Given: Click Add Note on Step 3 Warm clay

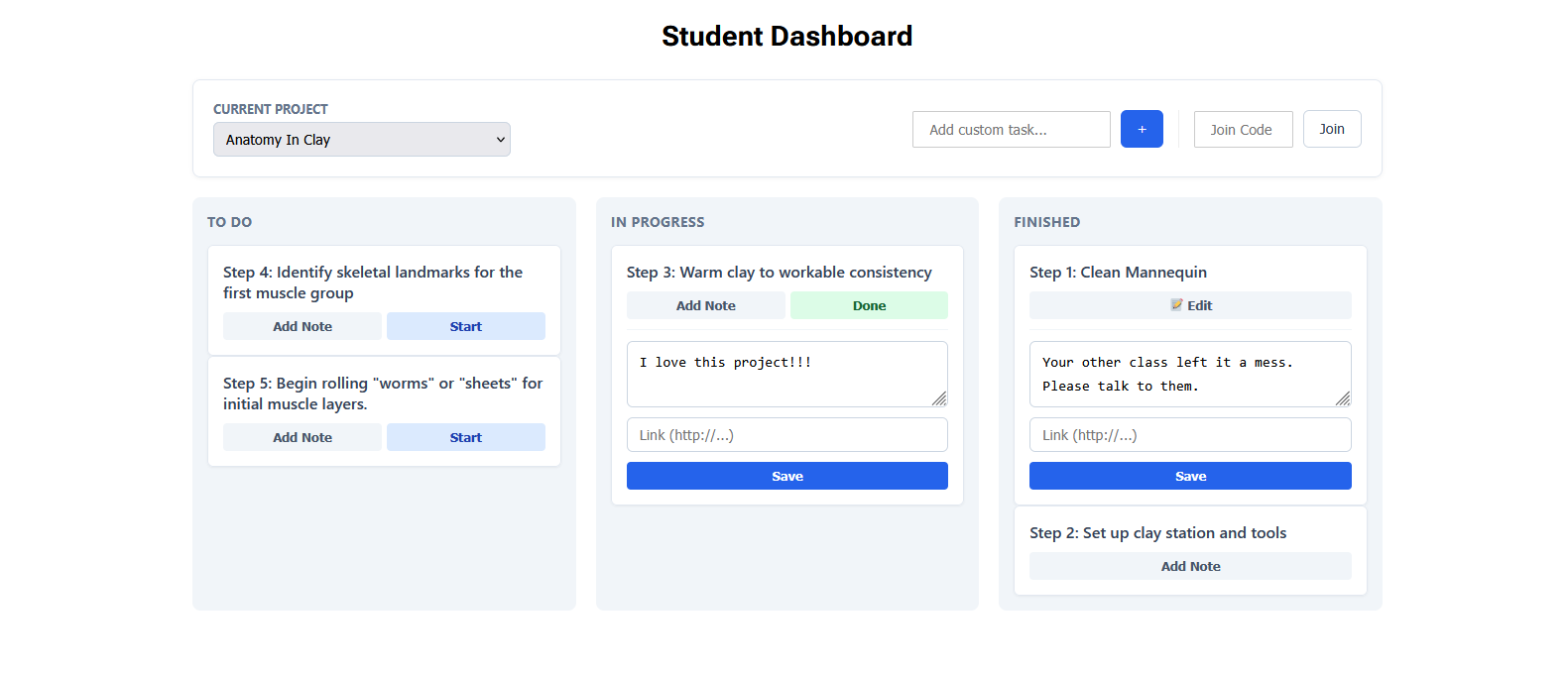Looking at the screenshot, I should click(x=706, y=305).
